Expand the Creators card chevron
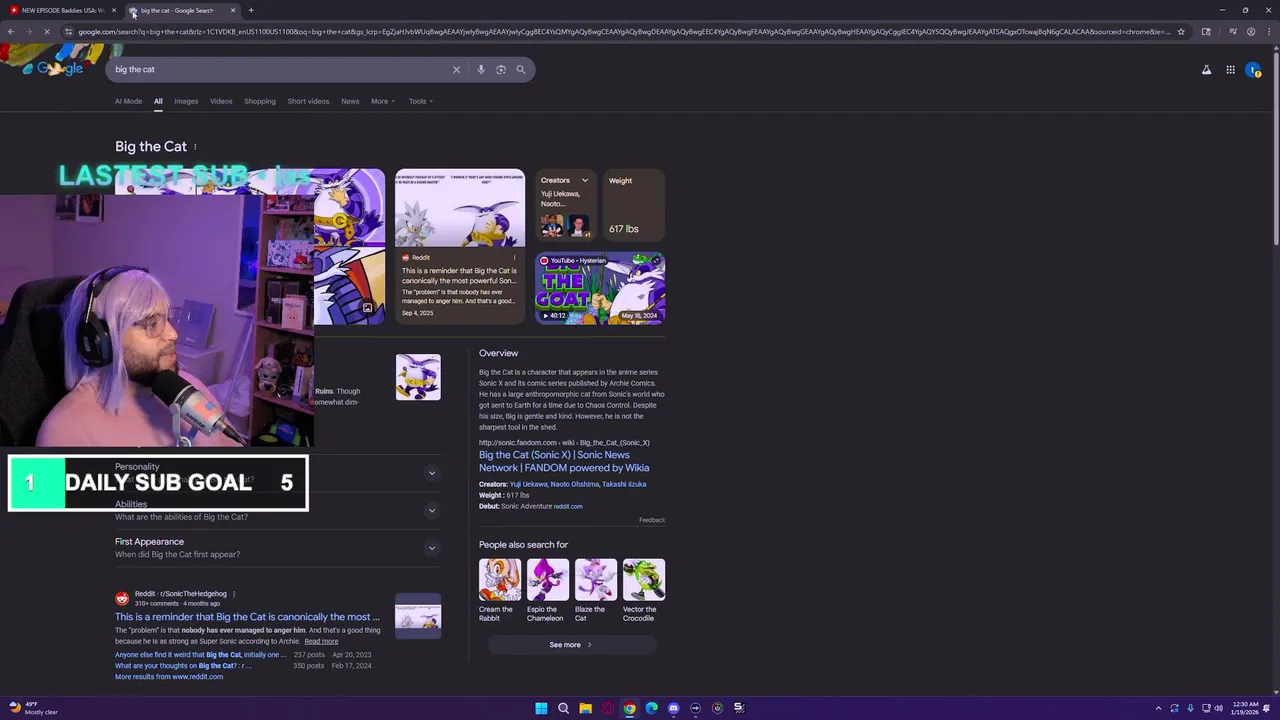 coord(585,181)
